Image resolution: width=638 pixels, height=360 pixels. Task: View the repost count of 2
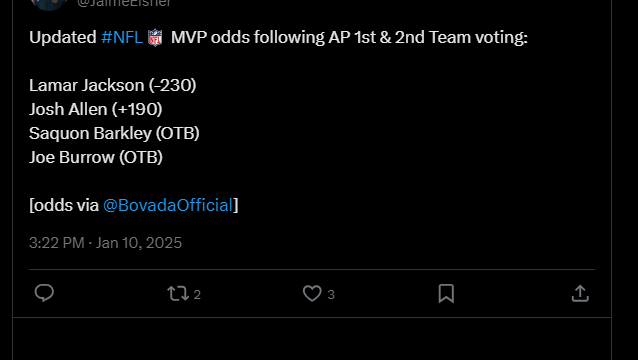pyautogui.click(x=197, y=295)
